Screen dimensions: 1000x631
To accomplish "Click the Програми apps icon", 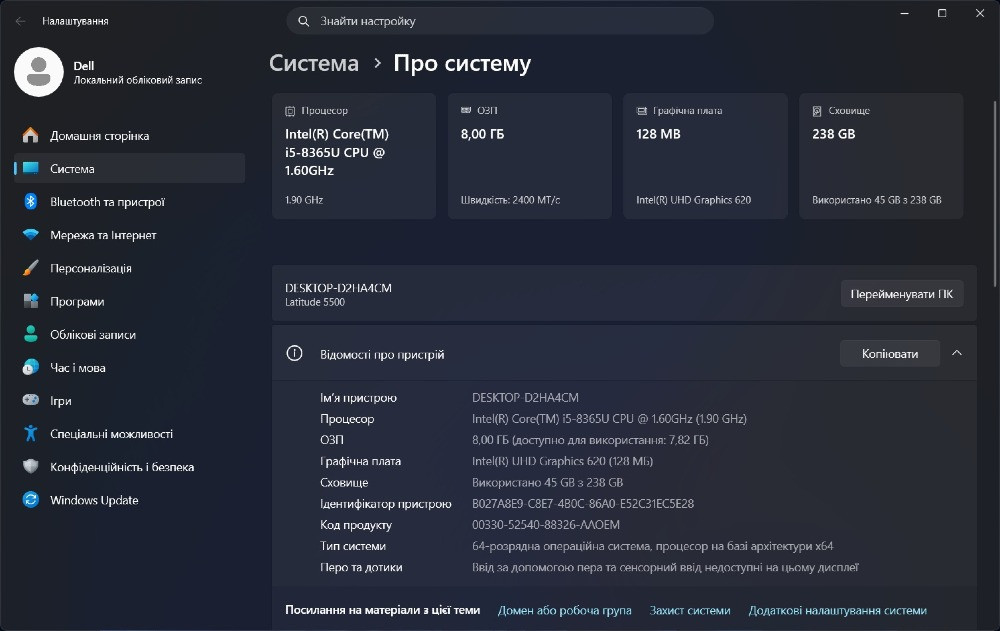I will tap(31, 301).
